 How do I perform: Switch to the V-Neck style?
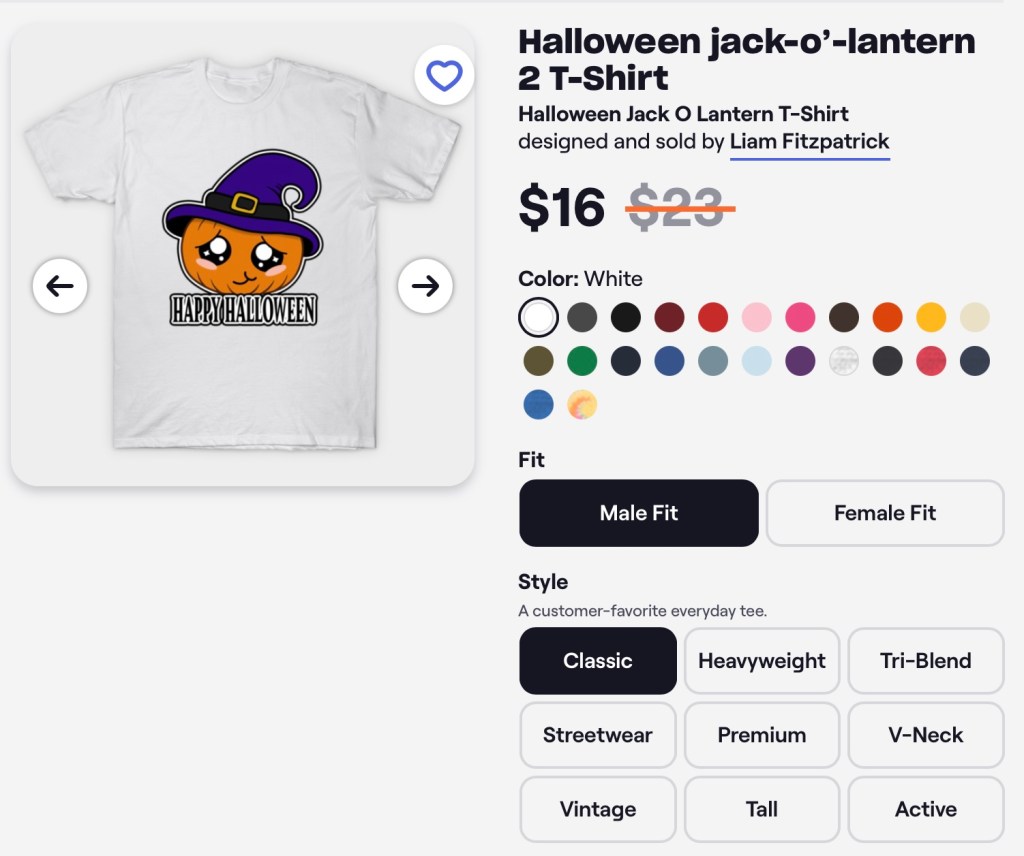click(x=925, y=735)
